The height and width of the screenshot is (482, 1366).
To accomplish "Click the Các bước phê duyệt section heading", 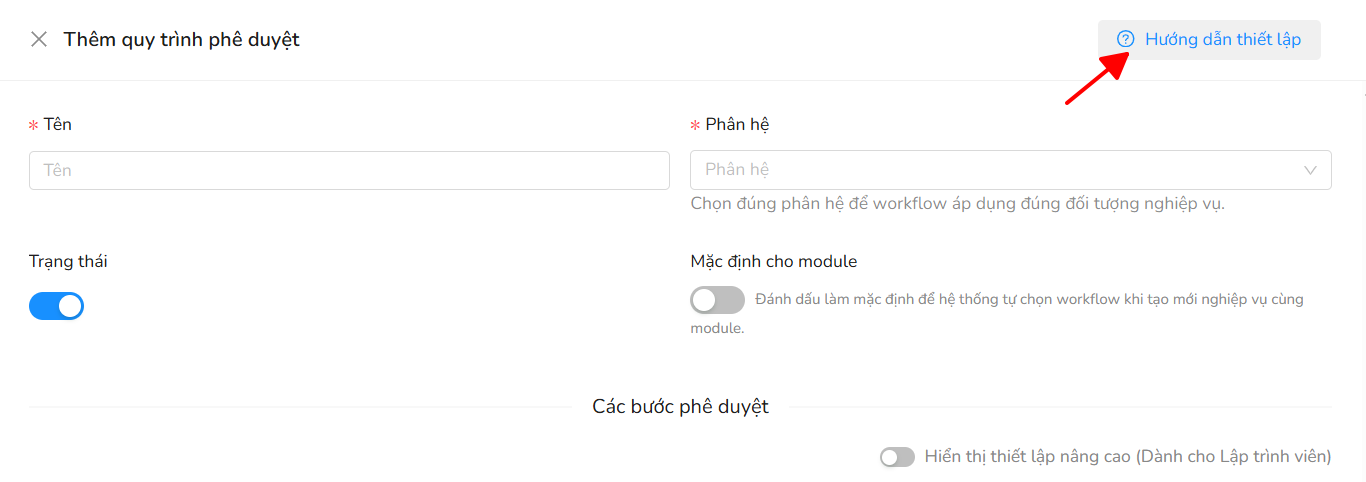I will pos(681,407).
